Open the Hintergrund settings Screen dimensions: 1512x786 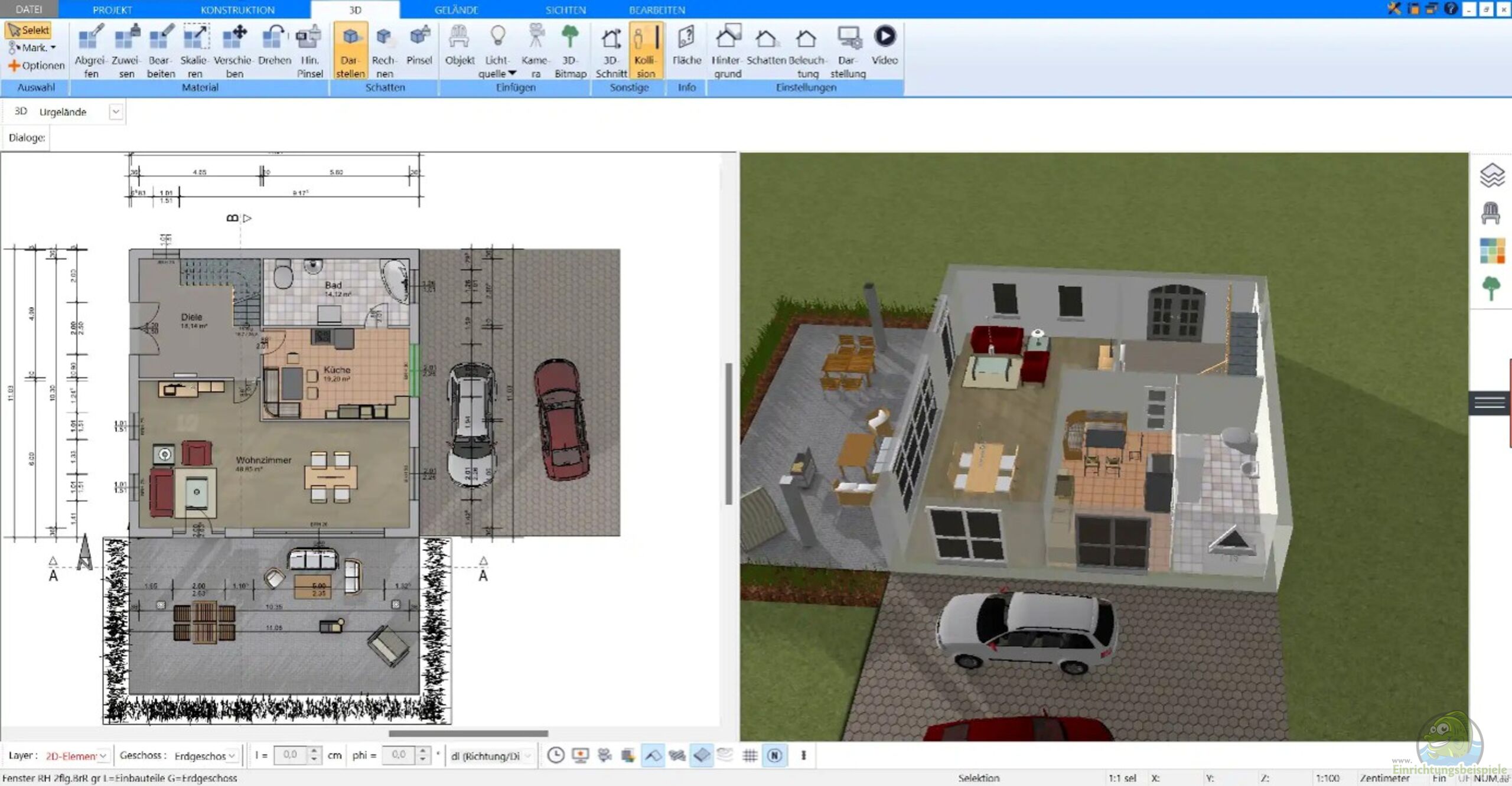pyautogui.click(x=727, y=51)
